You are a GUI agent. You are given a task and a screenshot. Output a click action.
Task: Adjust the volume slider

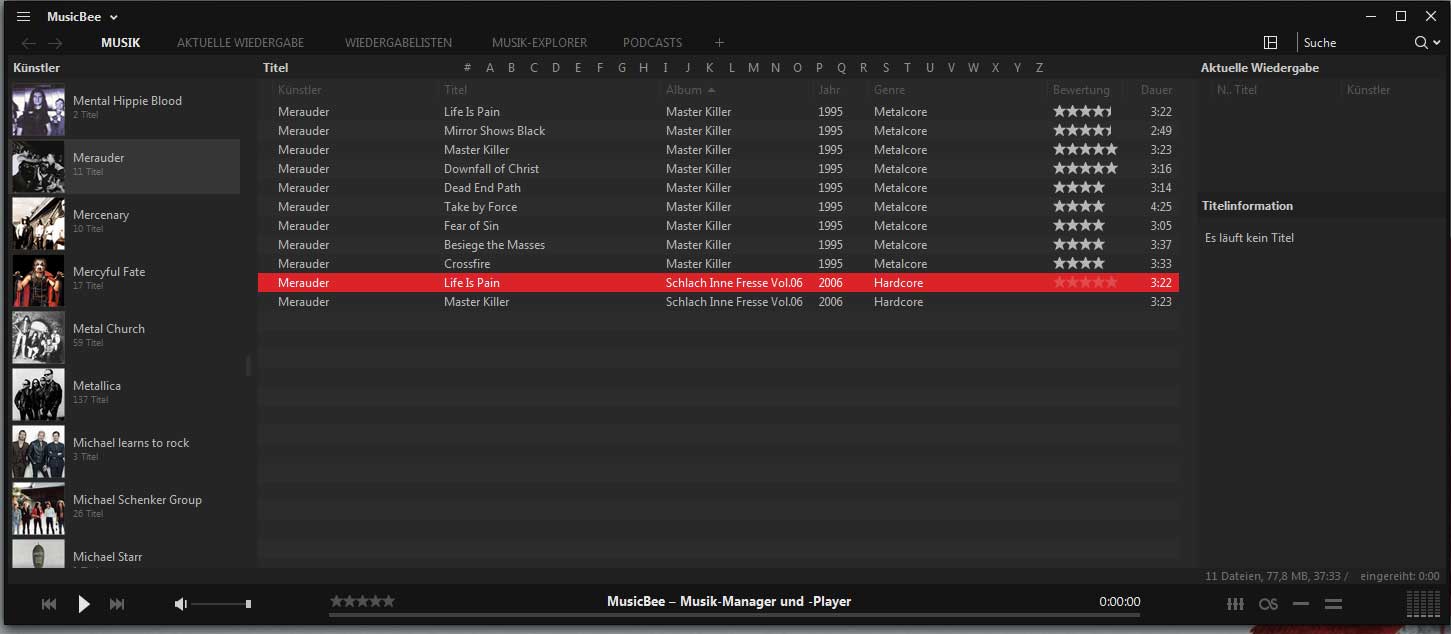pos(221,604)
